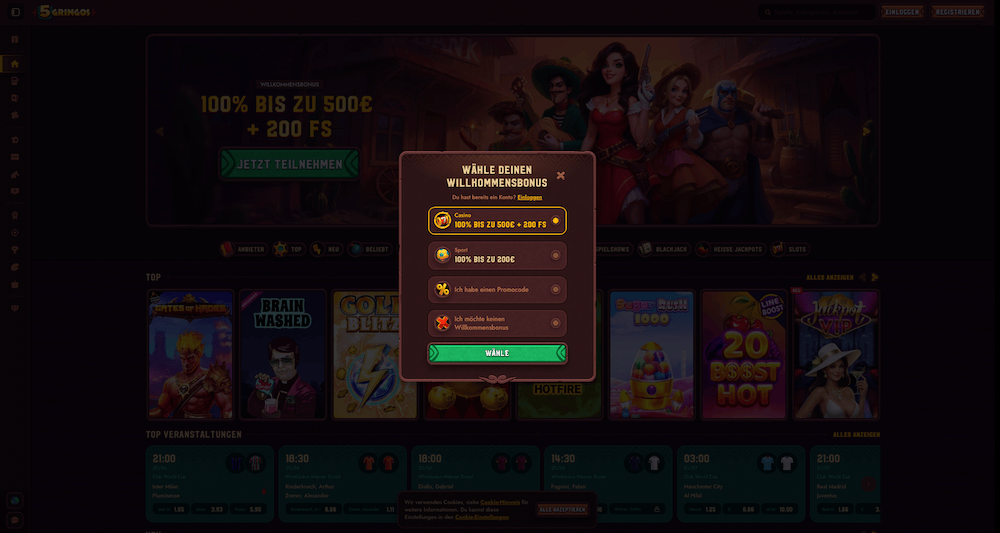Close the Willkommensbonus dialog with the X

point(561,175)
